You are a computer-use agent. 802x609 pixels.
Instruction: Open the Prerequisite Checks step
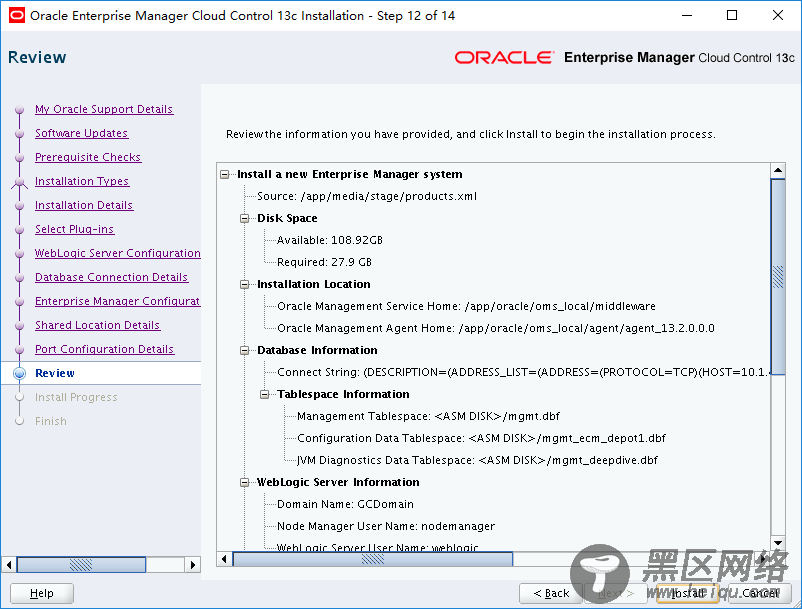[x=88, y=157]
